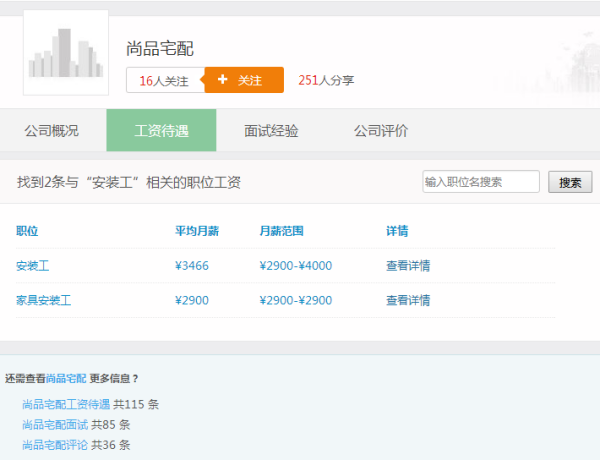
Task: Open 尚品宅配评论 link
Action: click(x=55, y=445)
